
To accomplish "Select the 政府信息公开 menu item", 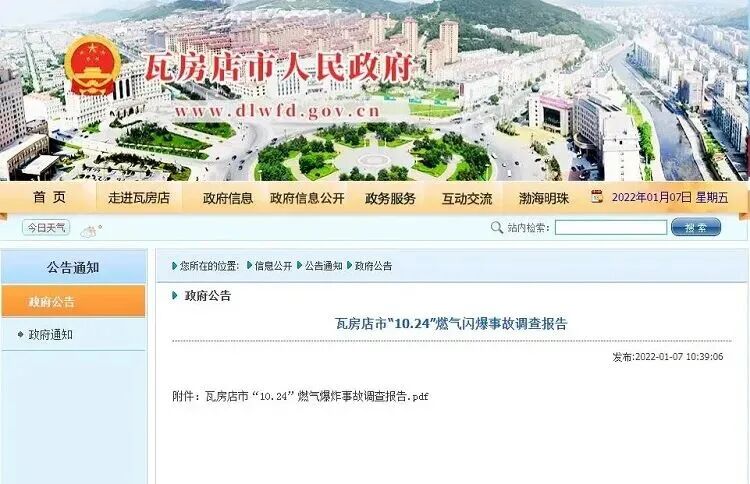I will [x=307, y=198].
